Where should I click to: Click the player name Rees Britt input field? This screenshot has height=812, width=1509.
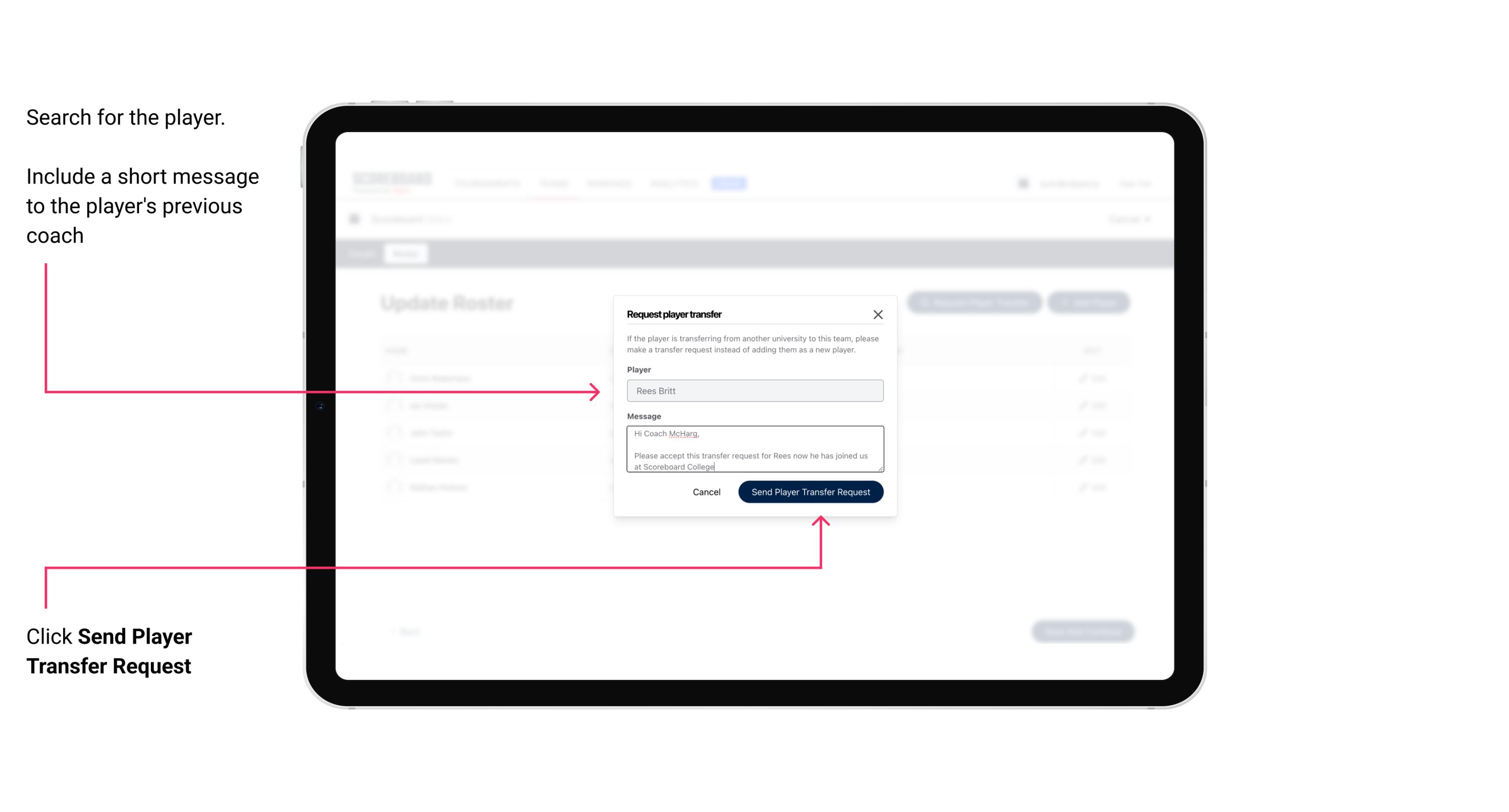[753, 391]
